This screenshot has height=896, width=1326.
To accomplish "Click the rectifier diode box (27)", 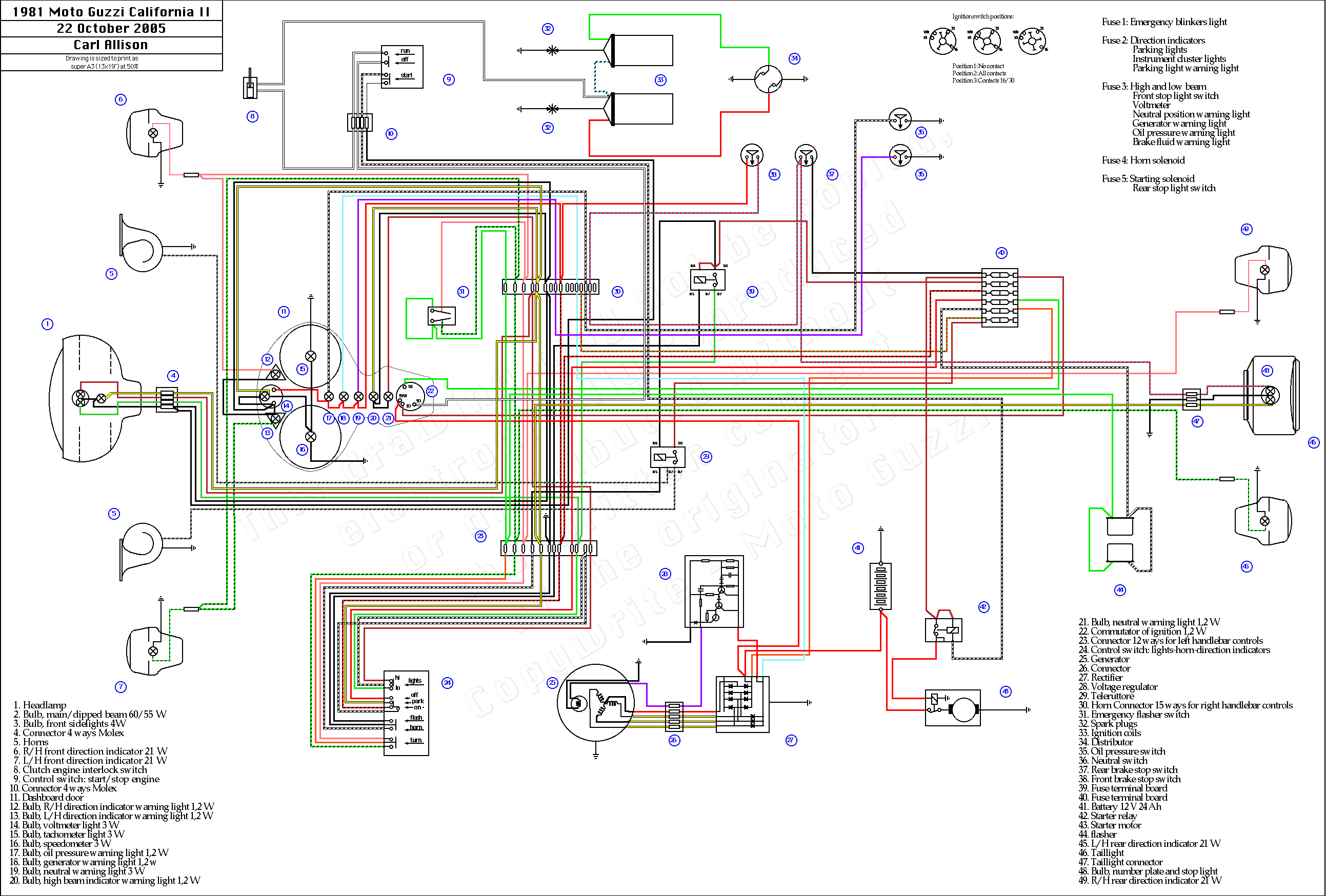I will click(743, 704).
